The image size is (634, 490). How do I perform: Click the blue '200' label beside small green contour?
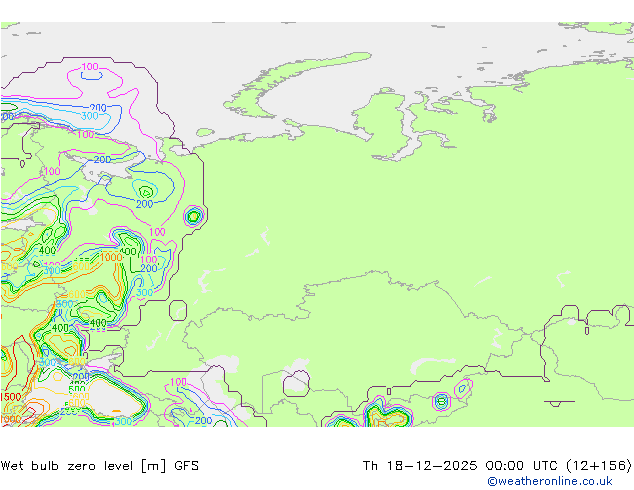pos(144,204)
